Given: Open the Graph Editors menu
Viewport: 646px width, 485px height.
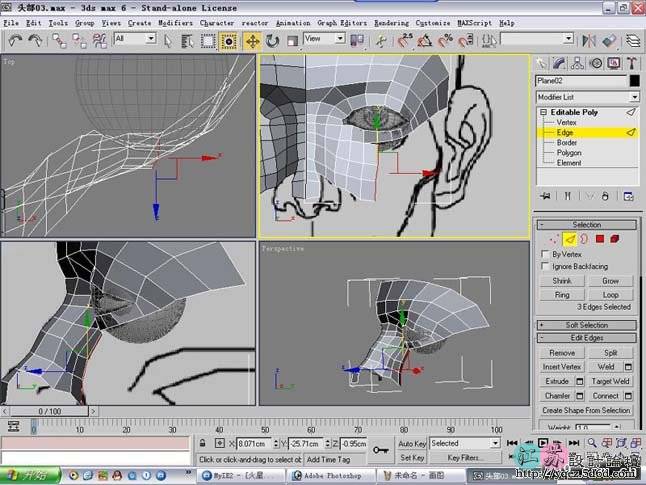Looking at the screenshot, I should (342, 23).
